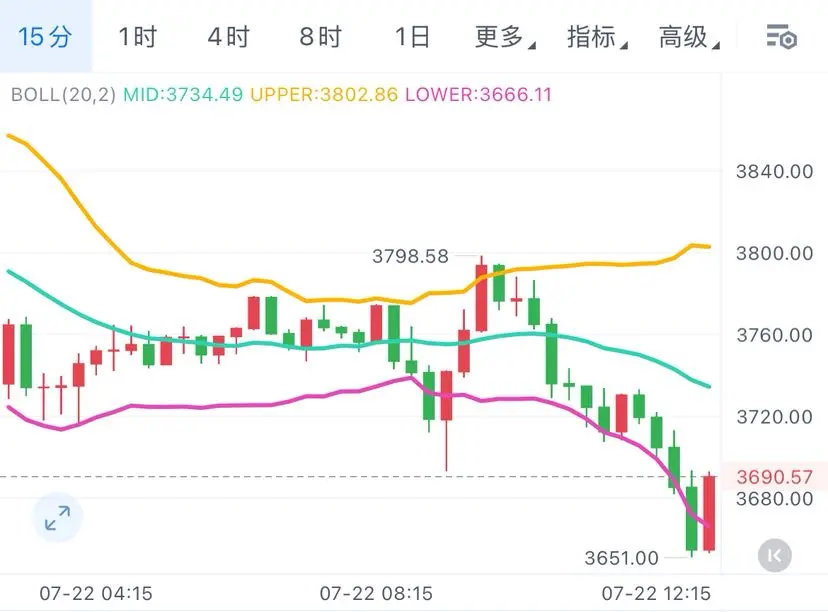Tap the UPPER:3802.86 band value
The height and width of the screenshot is (612, 828).
point(324,95)
